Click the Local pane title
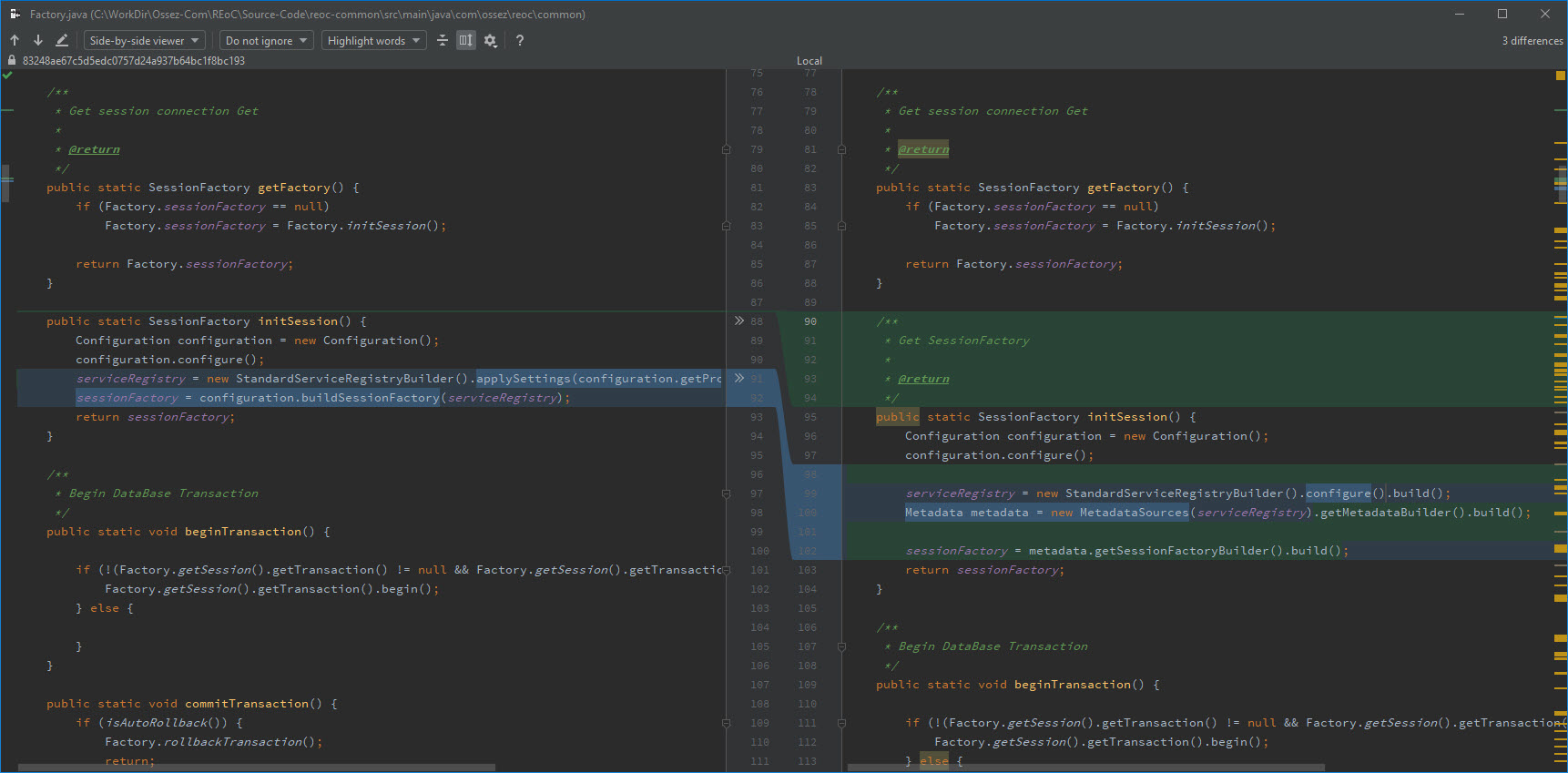Screen dimensions: 1568x773 tap(809, 61)
